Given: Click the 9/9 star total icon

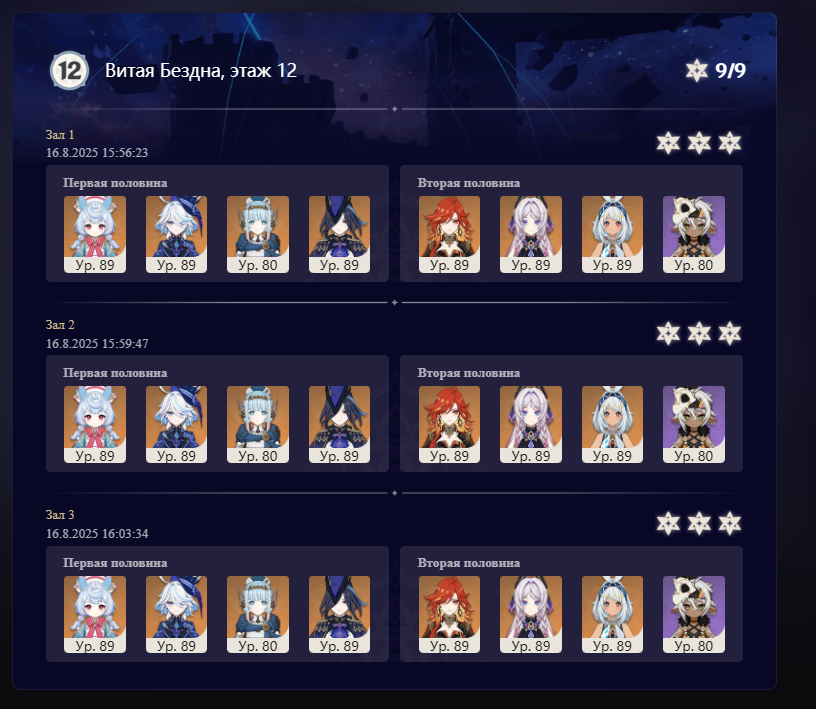Looking at the screenshot, I should (x=696, y=70).
